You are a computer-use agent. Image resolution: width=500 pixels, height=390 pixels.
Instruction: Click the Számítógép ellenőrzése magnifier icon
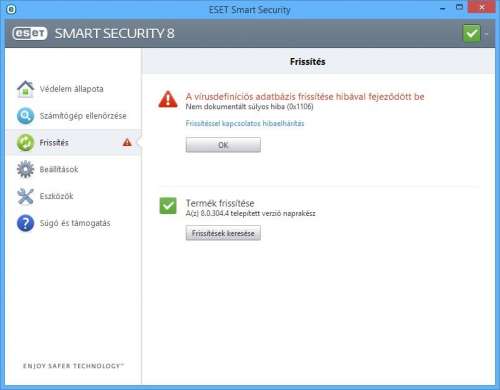25,116
